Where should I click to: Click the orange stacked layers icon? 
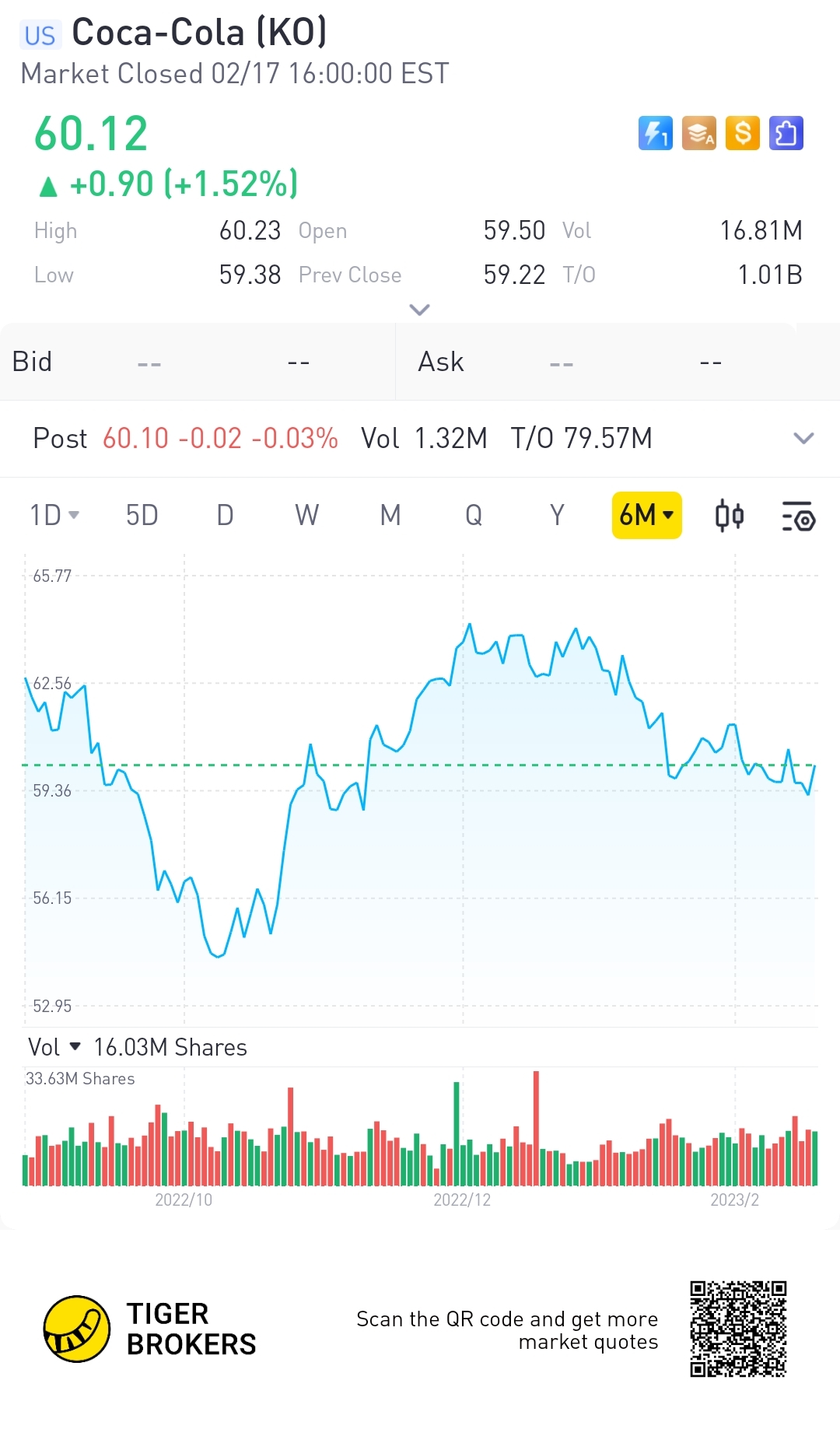[698, 133]
